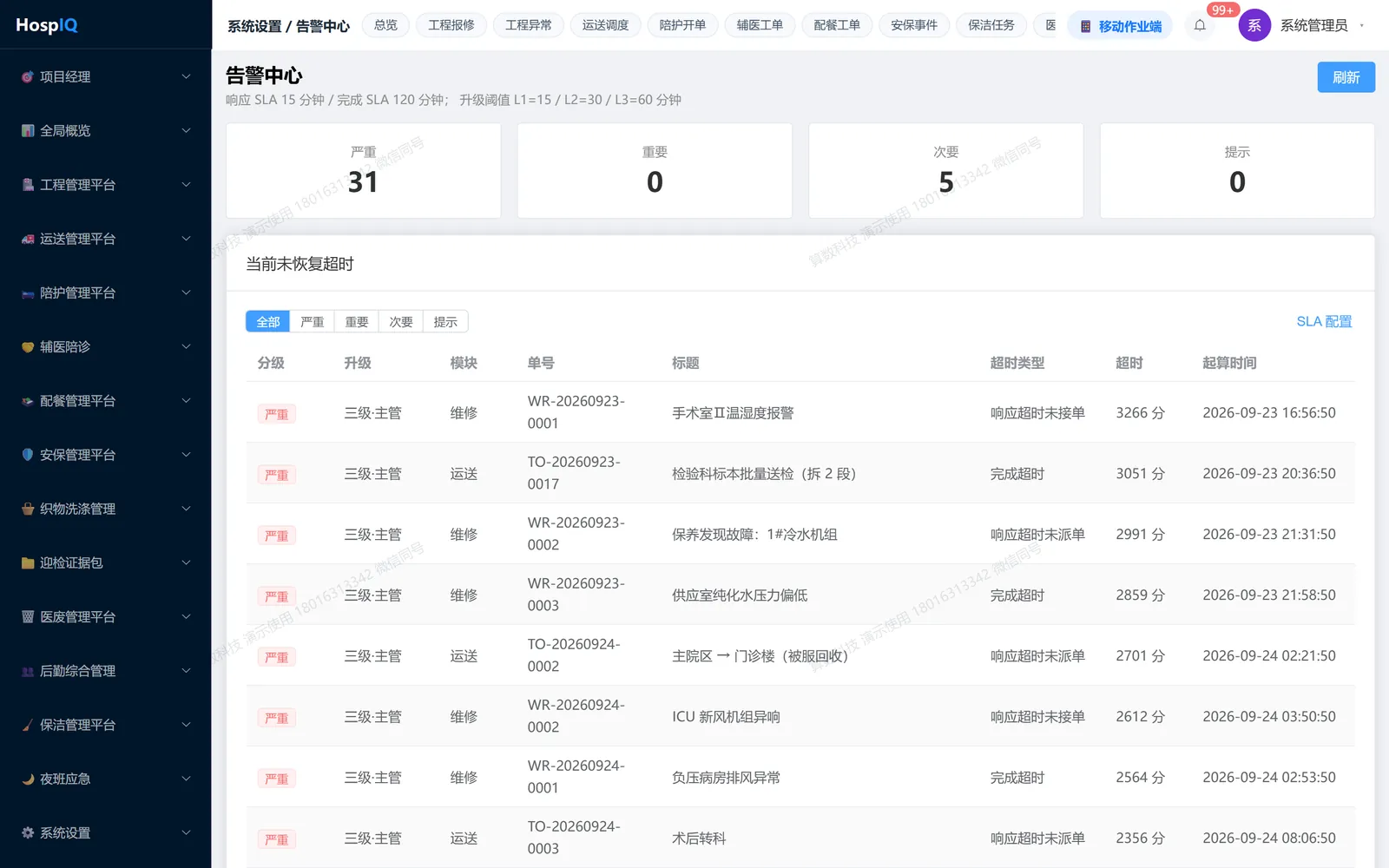Open the 运送调度 top tab
The image size is (1389, 868).
pyautogui.click(x=606, y=25)
